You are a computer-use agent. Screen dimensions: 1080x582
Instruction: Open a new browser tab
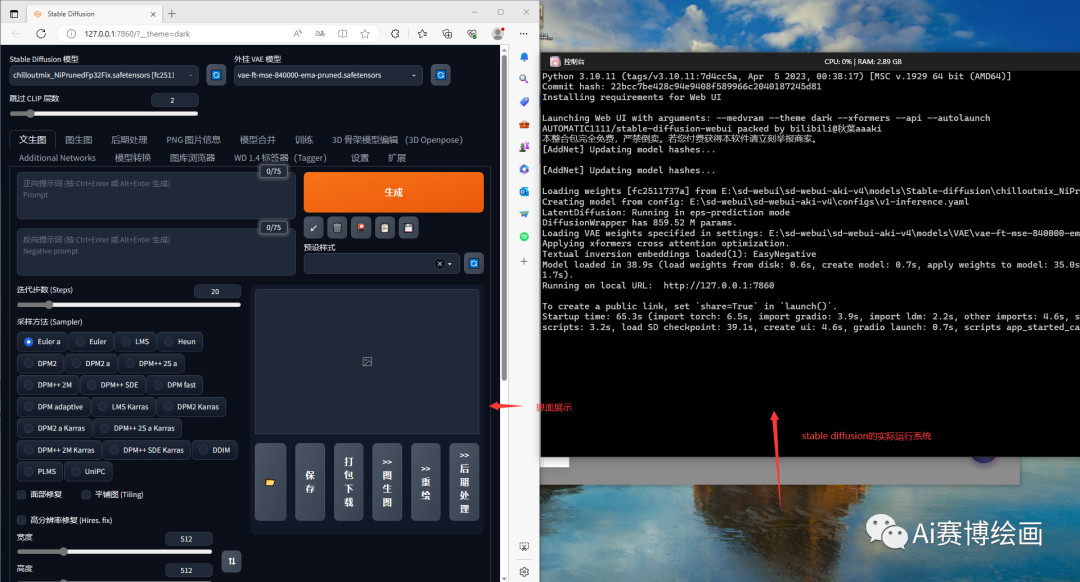click(172, 13)
